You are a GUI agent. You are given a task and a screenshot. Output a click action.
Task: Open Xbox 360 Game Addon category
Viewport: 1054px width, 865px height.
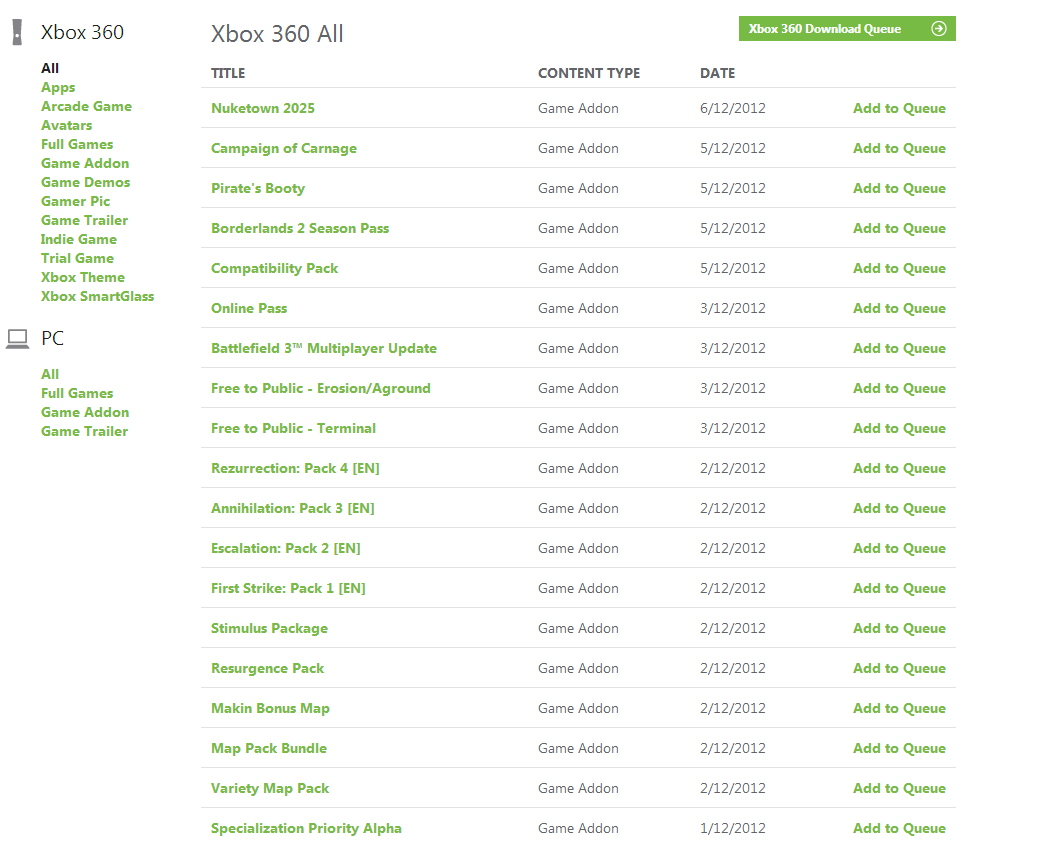coord(85,163)
